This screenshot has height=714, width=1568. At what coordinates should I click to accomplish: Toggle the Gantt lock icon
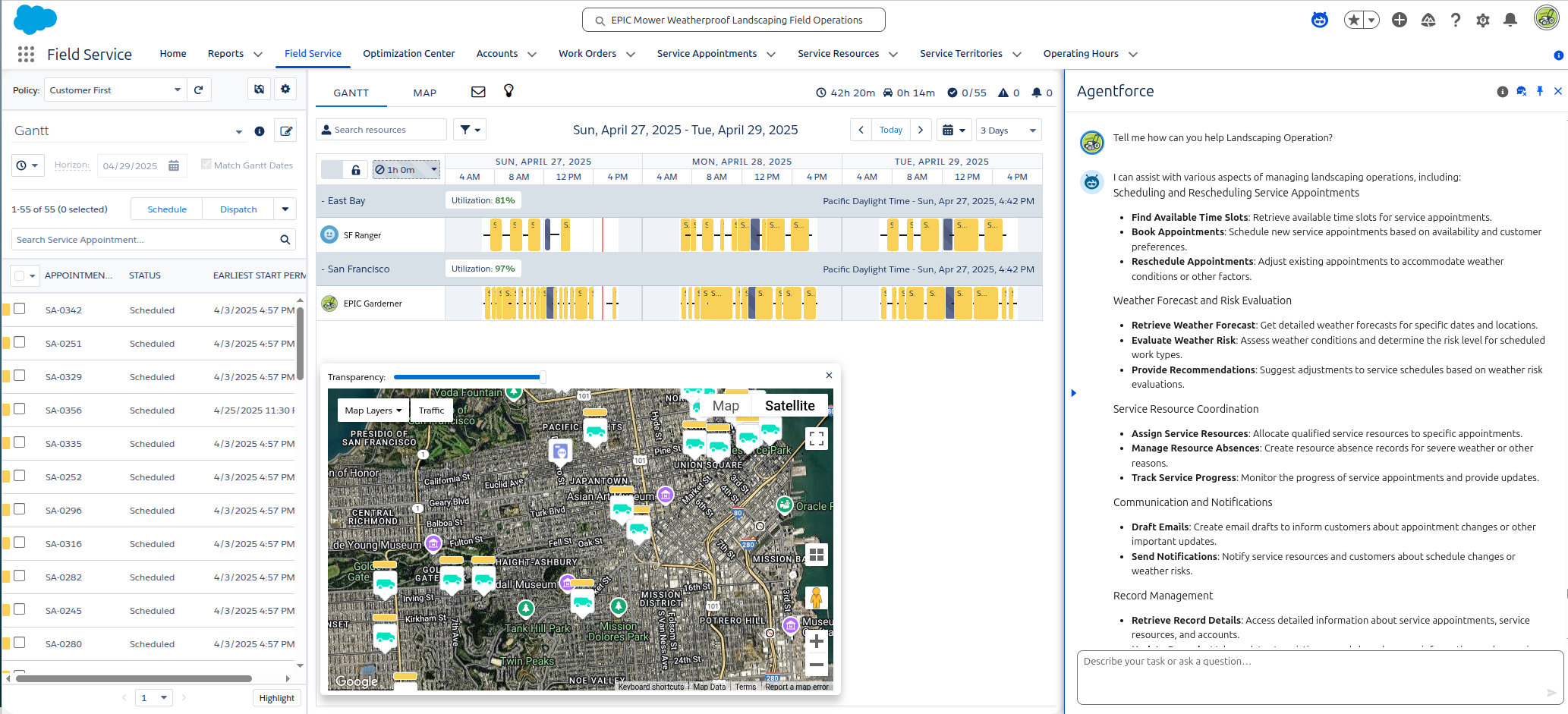[x=355, y=170]
